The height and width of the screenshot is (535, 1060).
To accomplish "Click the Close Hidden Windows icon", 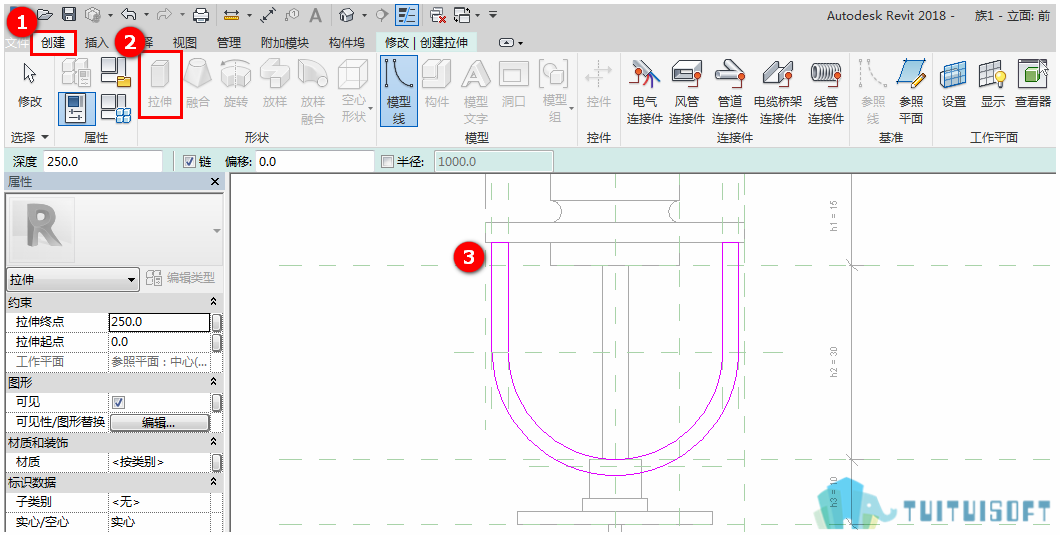I will 438,14.
